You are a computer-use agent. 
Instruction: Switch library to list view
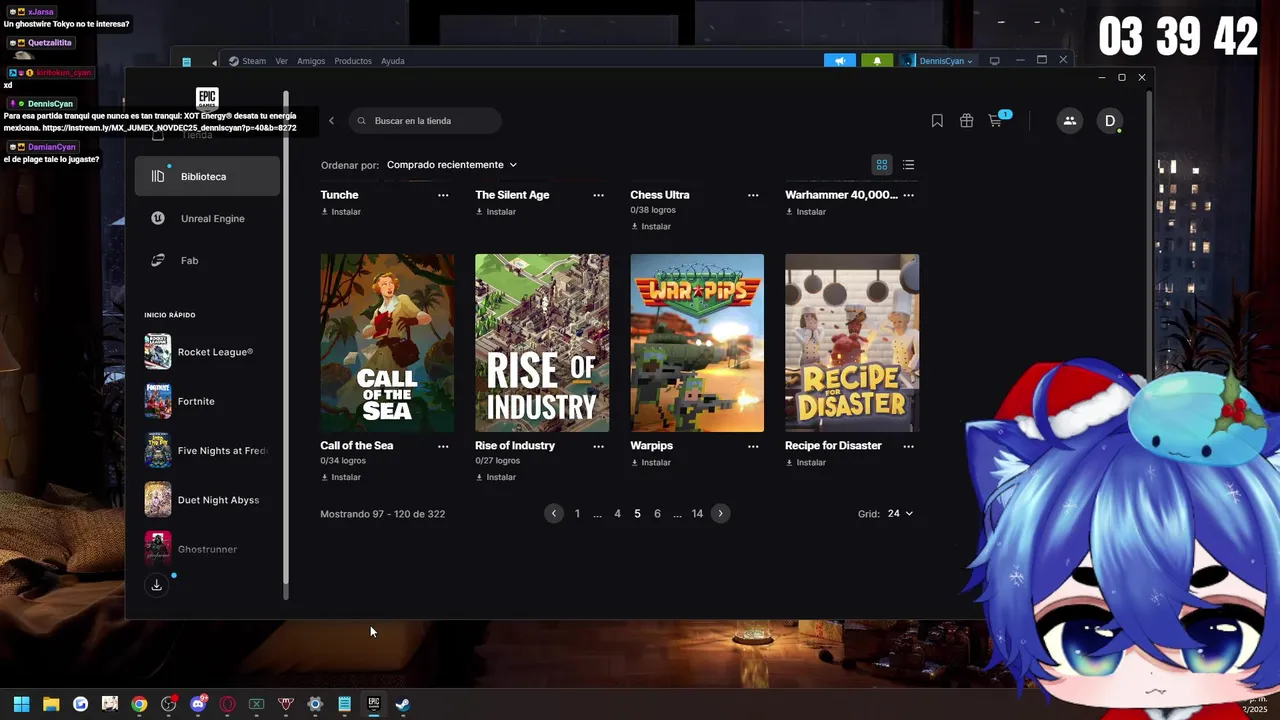tap(908, 165)
